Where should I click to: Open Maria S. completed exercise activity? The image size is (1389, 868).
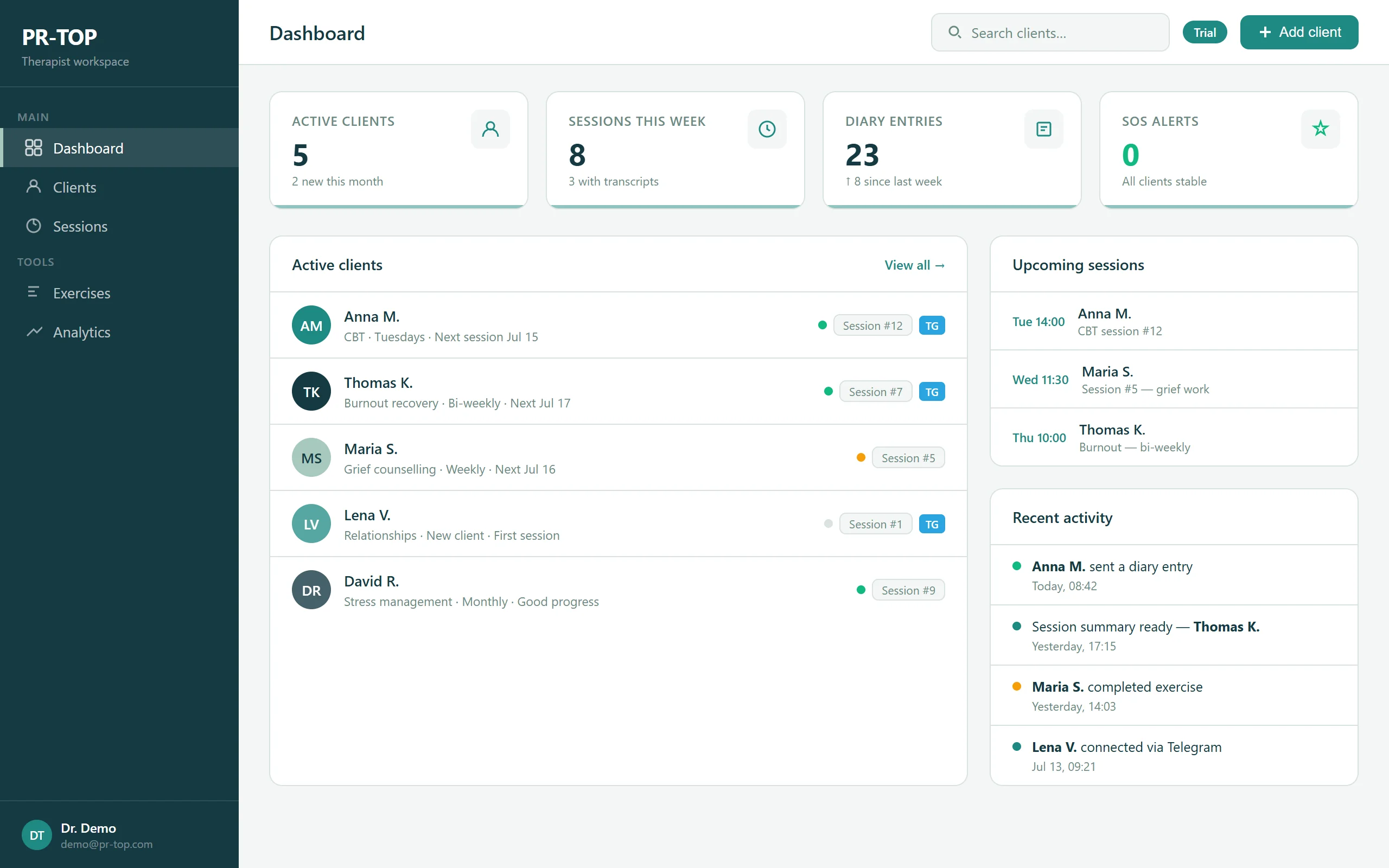(1173, 696)
